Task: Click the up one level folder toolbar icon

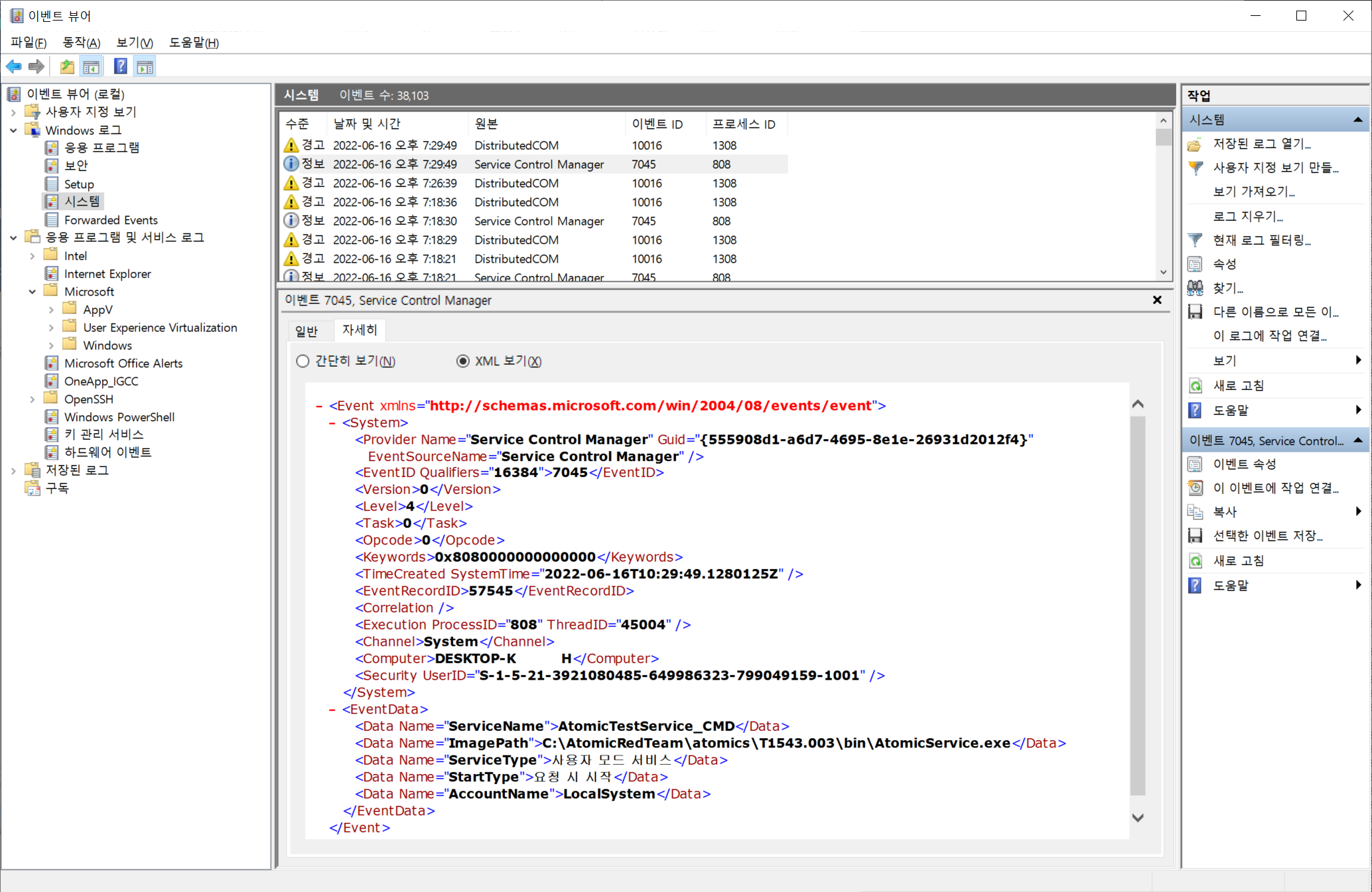Action: pos(67,66)
